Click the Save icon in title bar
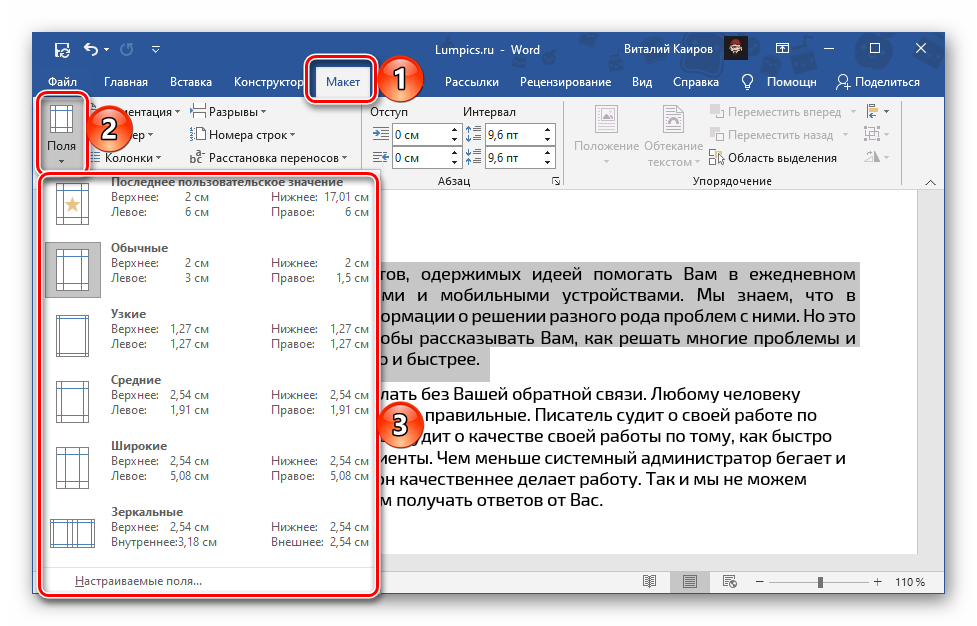The height and width of the screenshot is (626, 977). click(62, 49)
